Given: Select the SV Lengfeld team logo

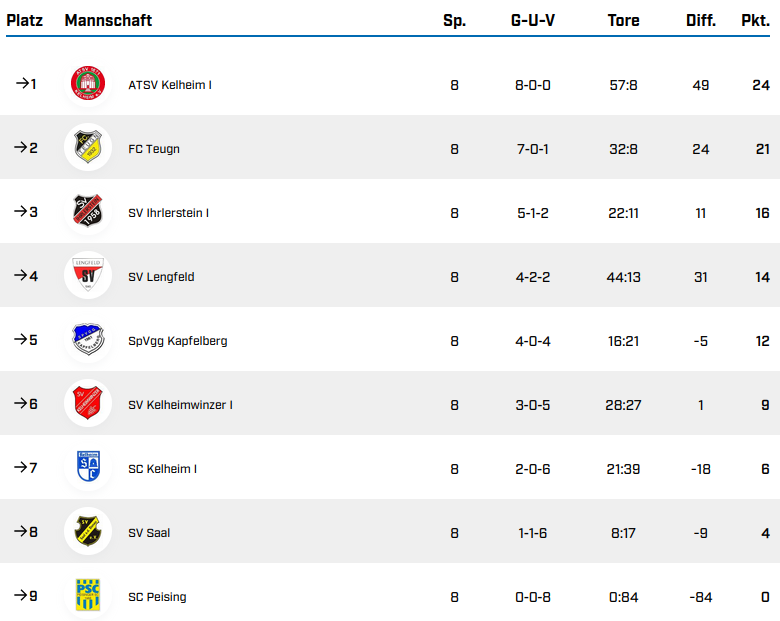Looking at the screenshot, I should [x=88, y=276].
